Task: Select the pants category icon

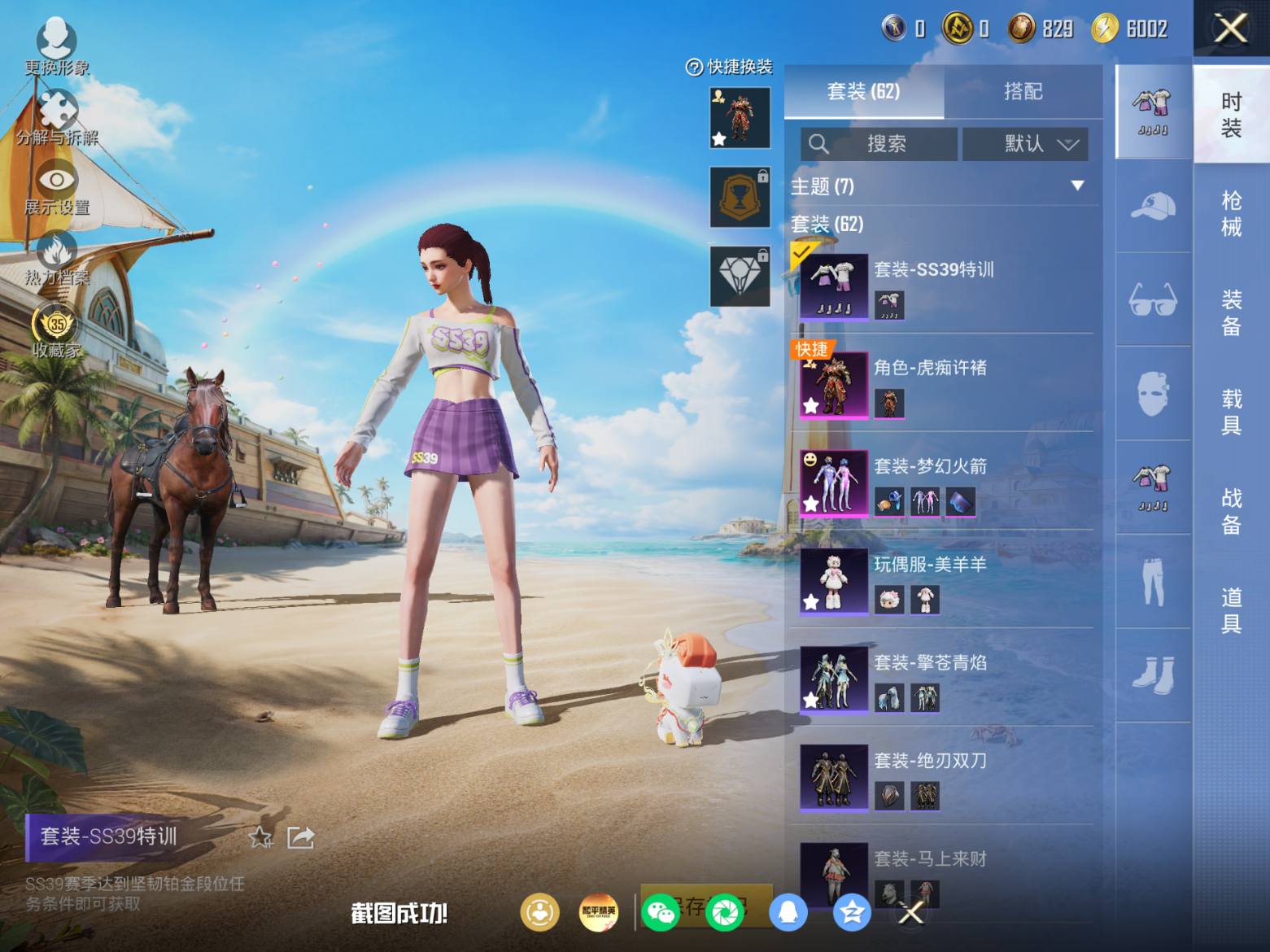Action: tap(1153, 582)
